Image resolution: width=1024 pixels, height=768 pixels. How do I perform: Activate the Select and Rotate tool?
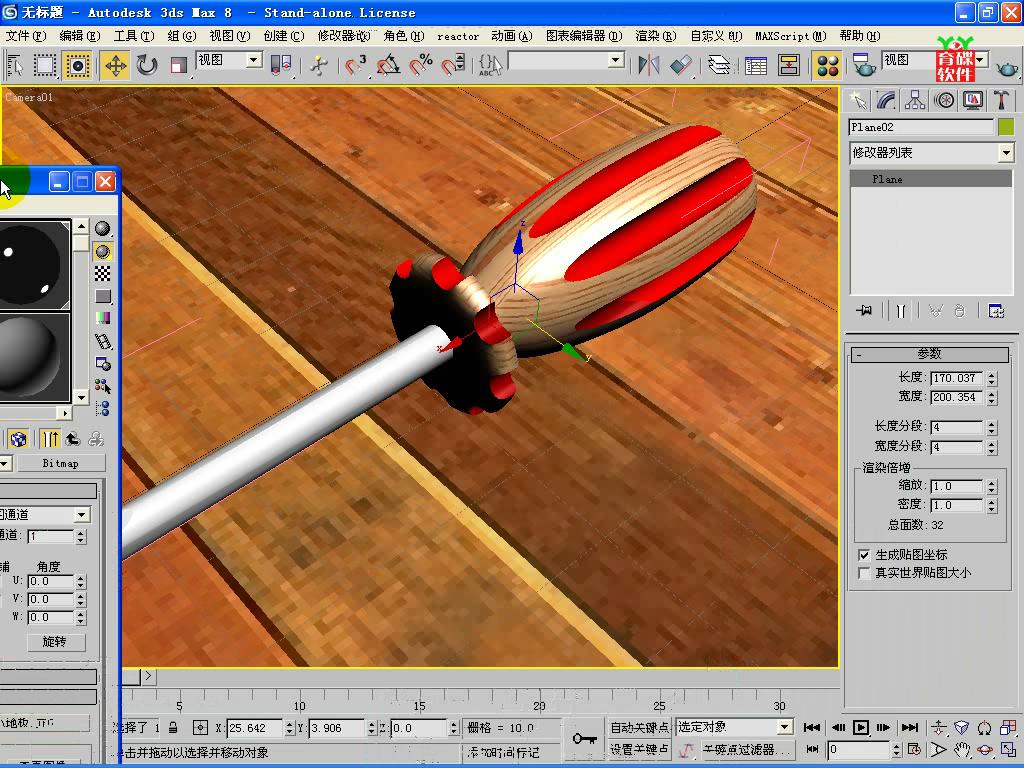click(147, 65)
